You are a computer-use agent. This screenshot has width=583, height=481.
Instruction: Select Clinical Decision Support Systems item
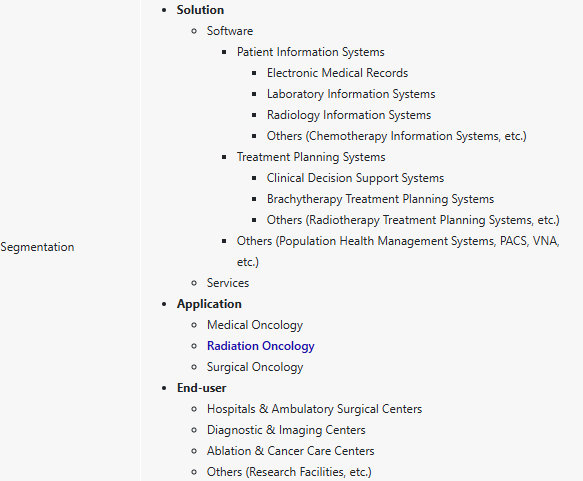pyautogui.click(x=355, y=178)
